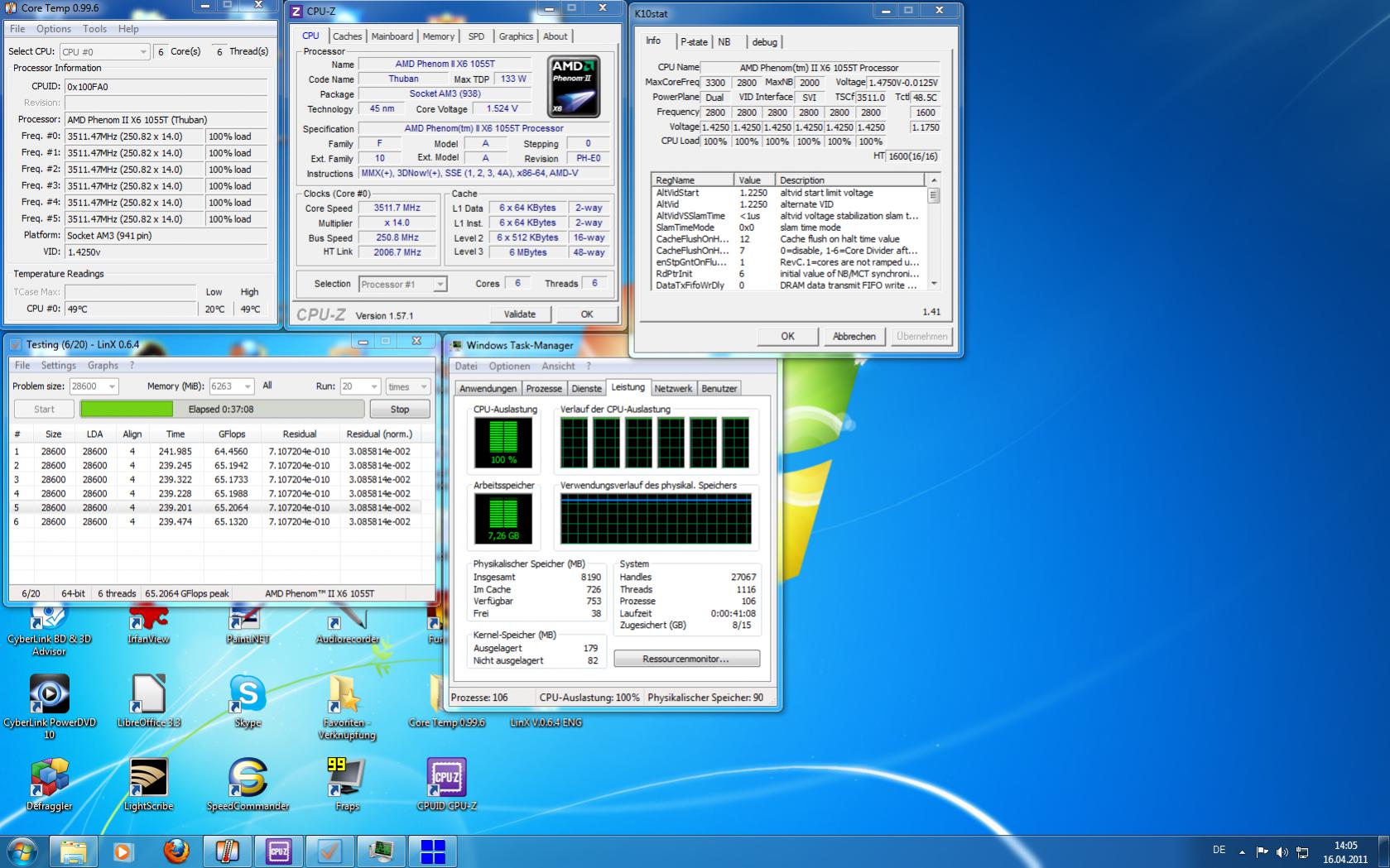Switch to Core Temp via taskbar thermometer icon
The width and height of the screenshot is (1390, 868).
point(227,851)
